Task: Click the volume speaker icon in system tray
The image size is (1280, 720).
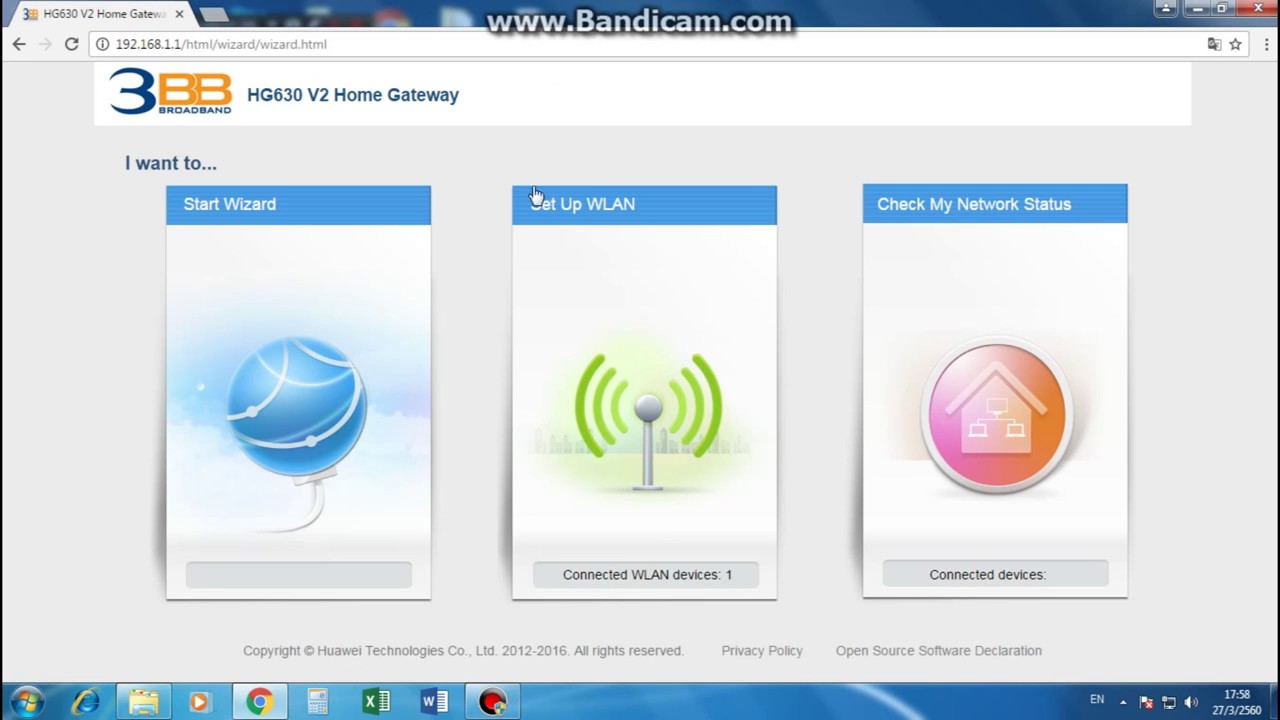Action: [x=1190, y=702]
